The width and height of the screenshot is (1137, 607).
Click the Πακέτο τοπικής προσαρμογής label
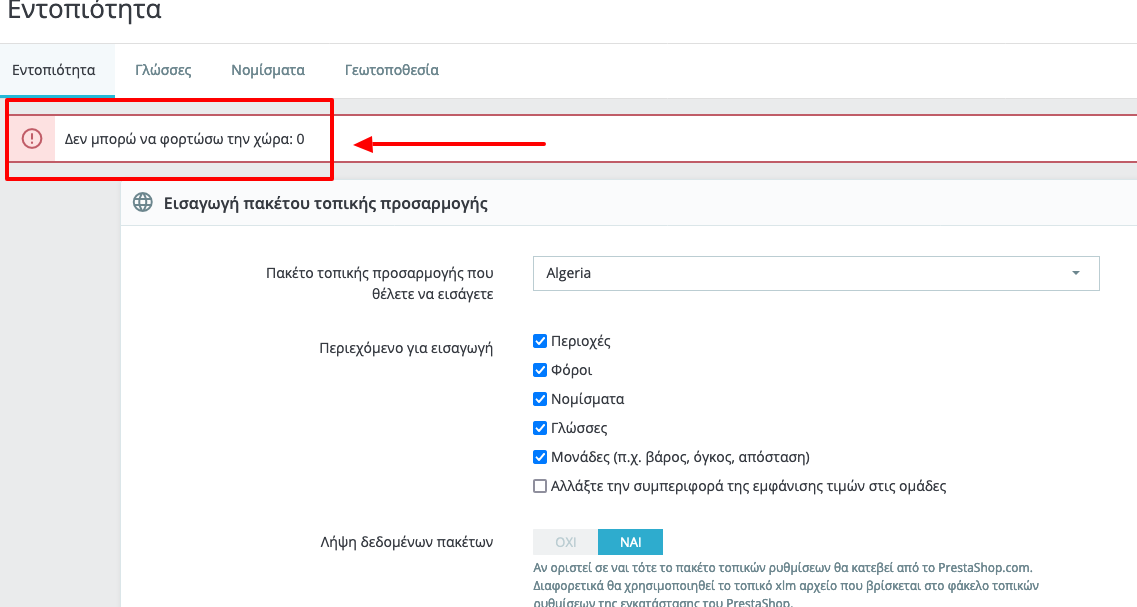click(380, 284)
